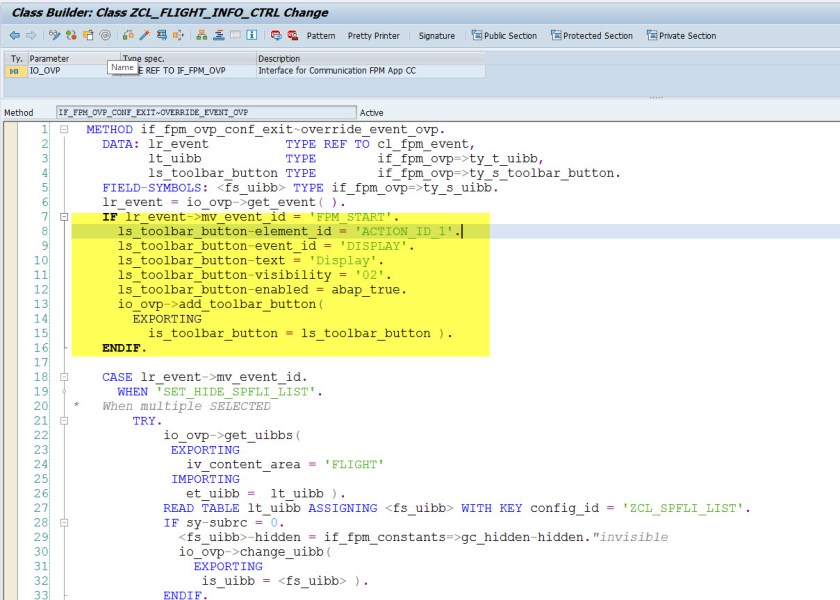840x600 pixels.
Task: Click the Display/Change glasses-pencil icon
Action: pyautogui.click(x=55, y=35)
